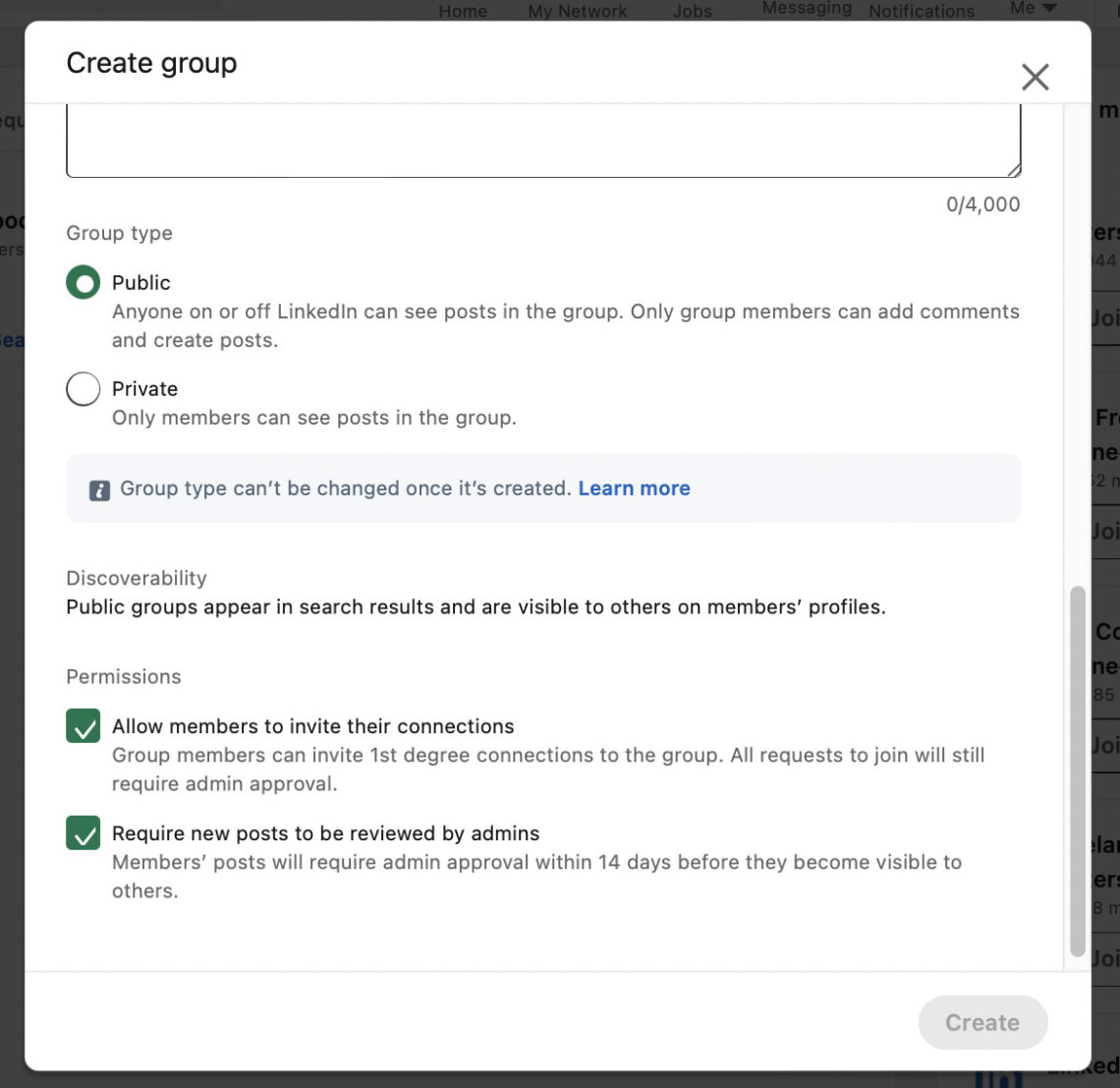
Task: Choose the Private group type
Action: pyautogui.click(x=83, y=388)
